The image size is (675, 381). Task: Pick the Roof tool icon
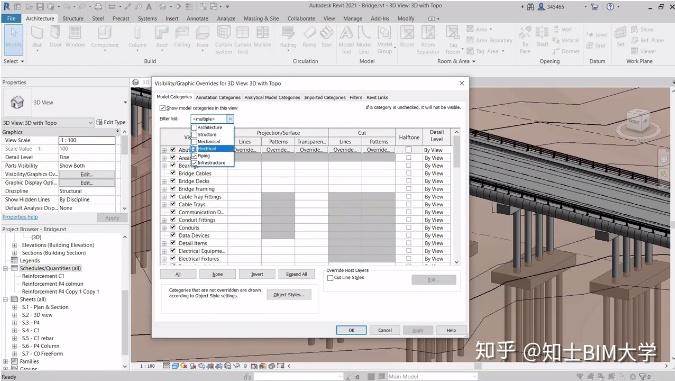161,33
